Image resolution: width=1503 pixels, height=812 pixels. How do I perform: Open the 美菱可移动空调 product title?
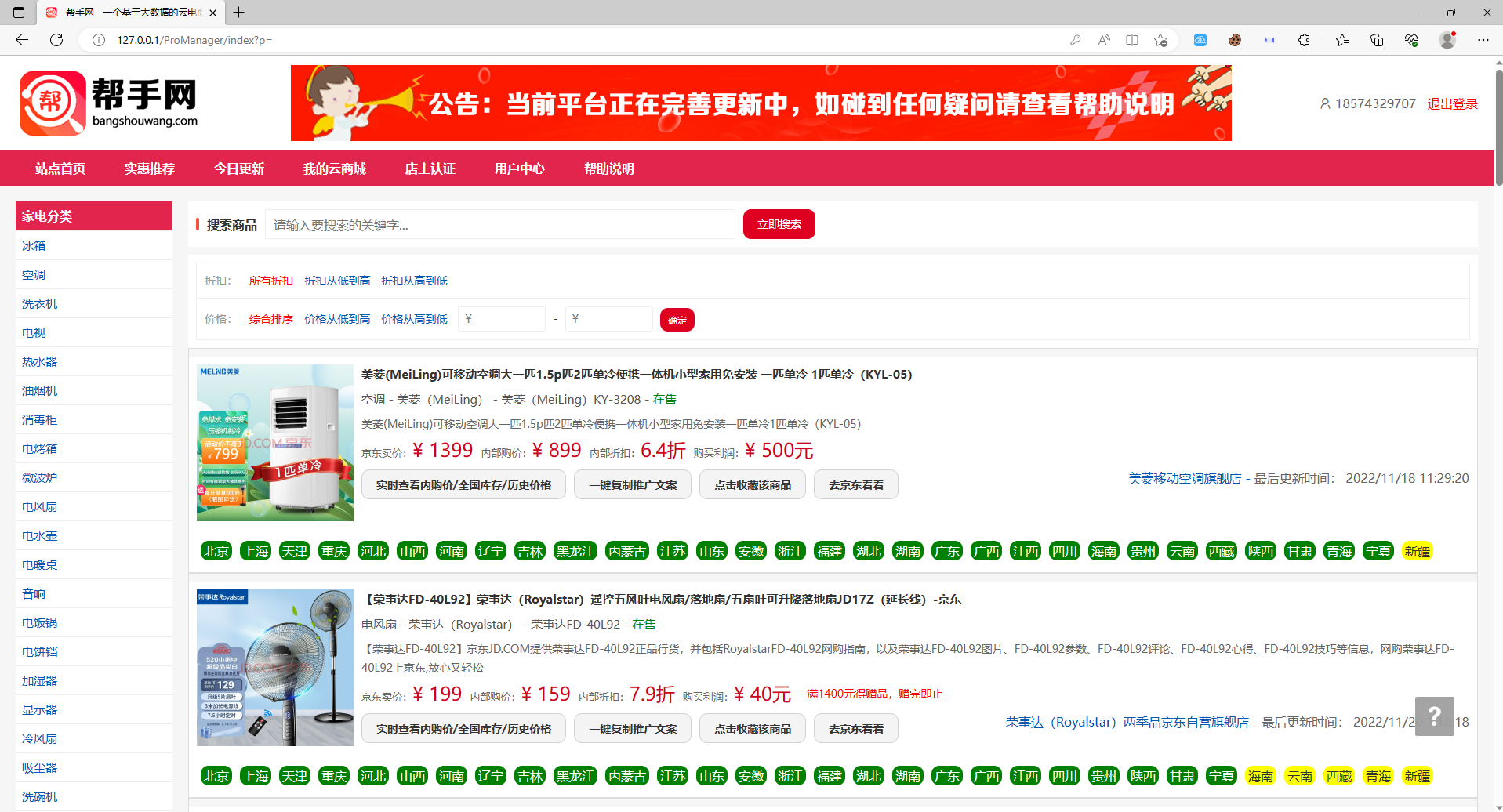coord(637,374)
